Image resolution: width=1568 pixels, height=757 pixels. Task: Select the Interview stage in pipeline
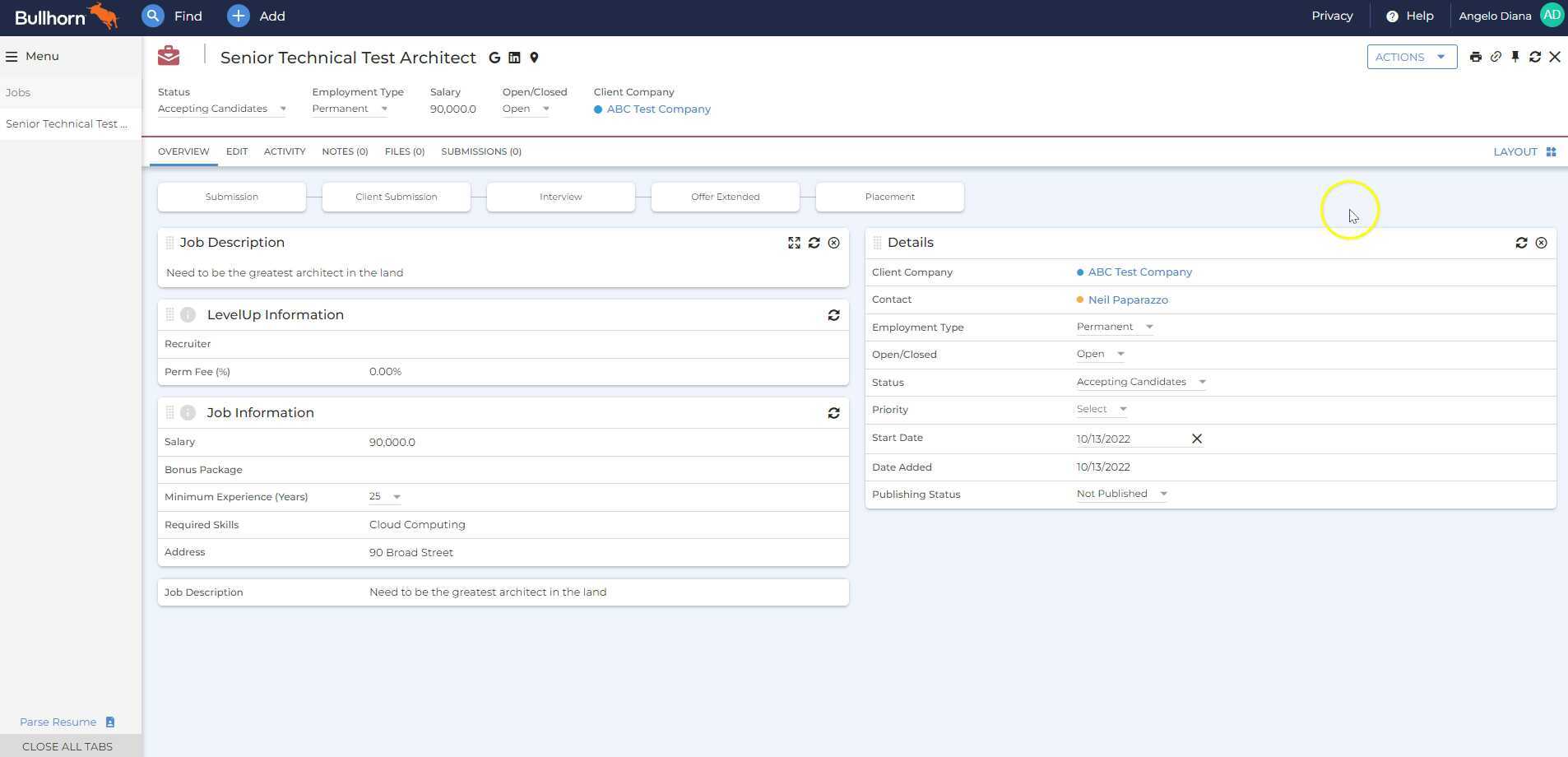560,197
